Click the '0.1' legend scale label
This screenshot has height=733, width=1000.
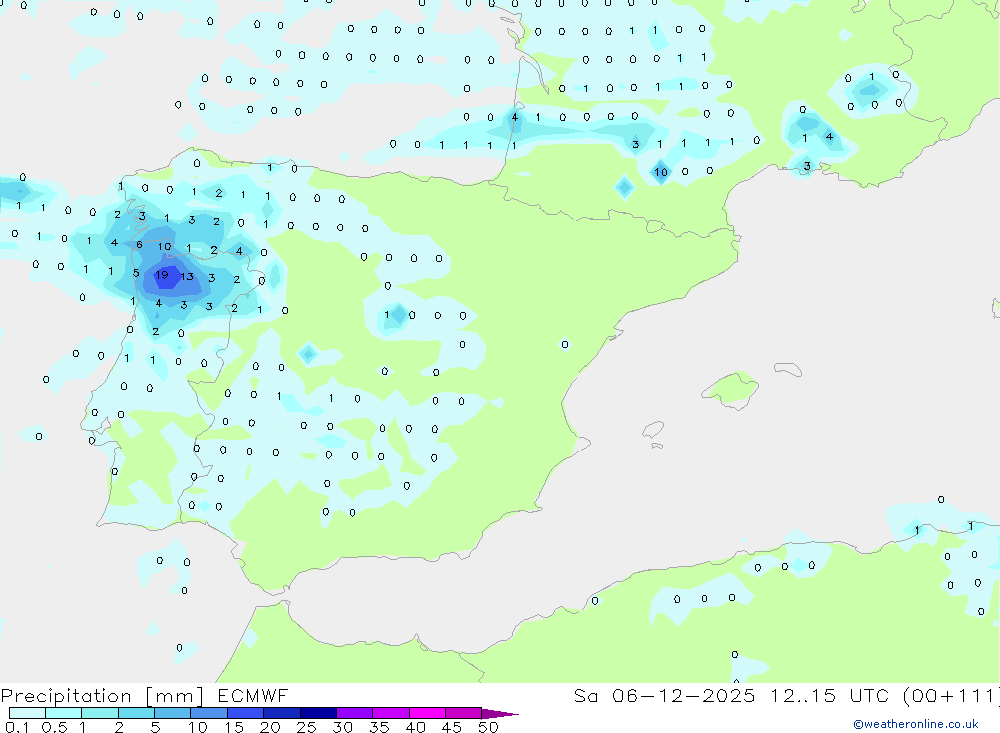click(17, 727)
